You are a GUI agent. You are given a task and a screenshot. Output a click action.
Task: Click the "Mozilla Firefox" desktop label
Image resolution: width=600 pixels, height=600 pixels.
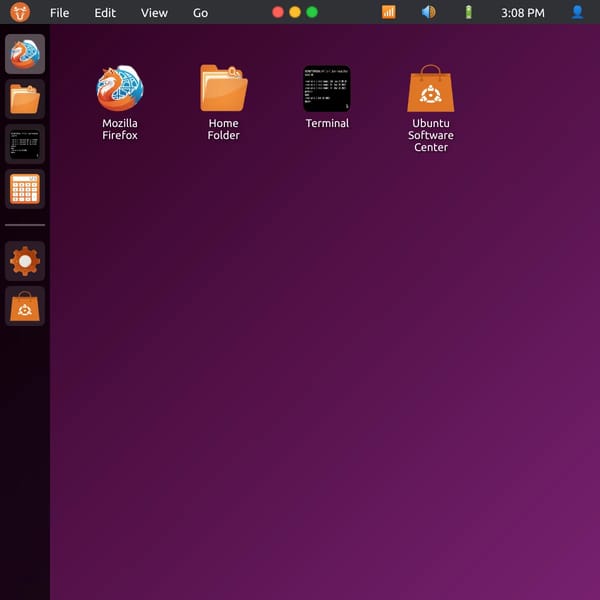(120, 129)
